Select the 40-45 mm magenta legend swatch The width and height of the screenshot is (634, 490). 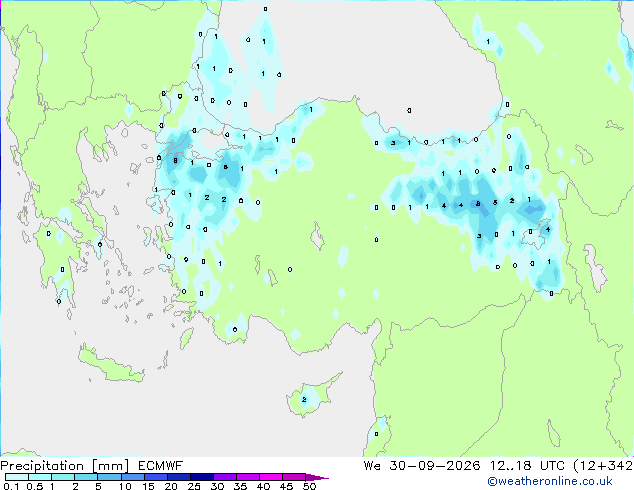click(x=271, y=477)
